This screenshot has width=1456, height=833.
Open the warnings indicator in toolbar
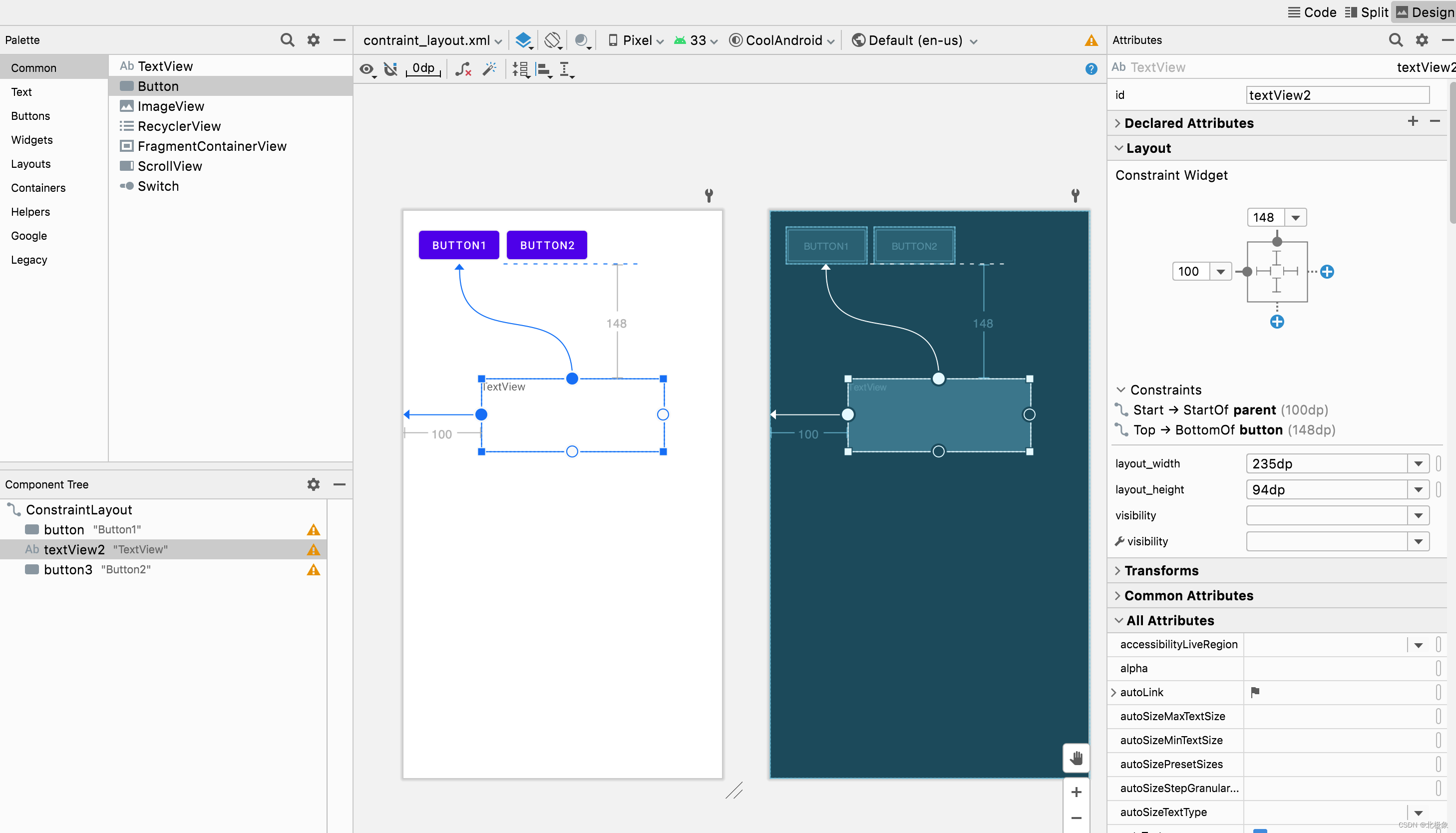(x=1091, y=40)
